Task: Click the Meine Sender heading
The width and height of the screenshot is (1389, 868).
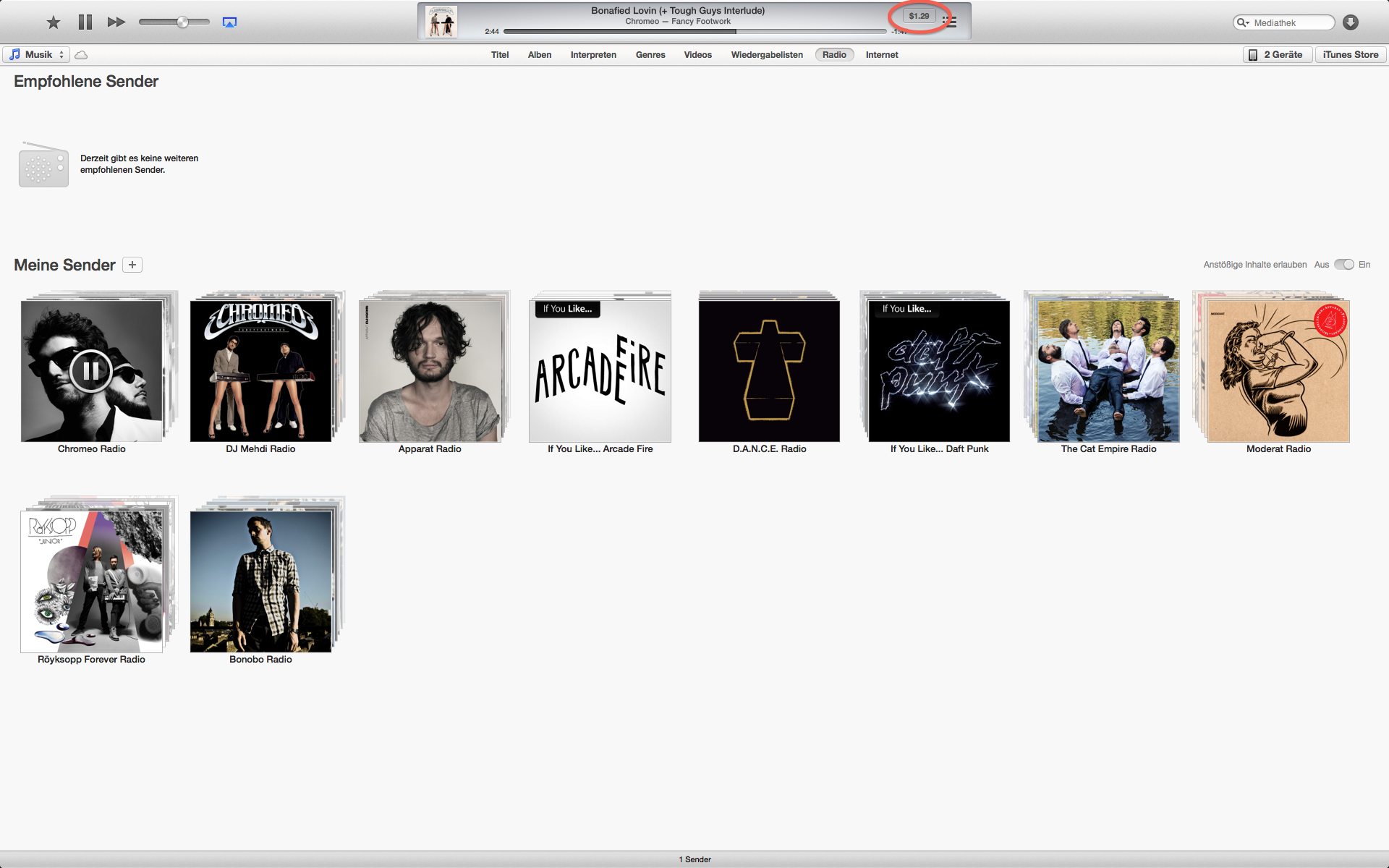Action: 64,265
